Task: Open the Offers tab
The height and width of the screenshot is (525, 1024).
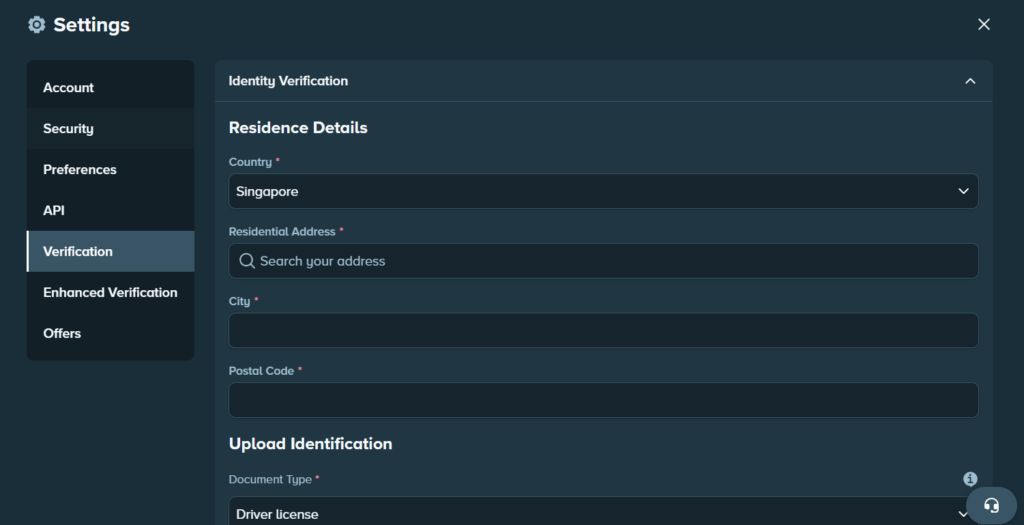Action: coord(110,333)
